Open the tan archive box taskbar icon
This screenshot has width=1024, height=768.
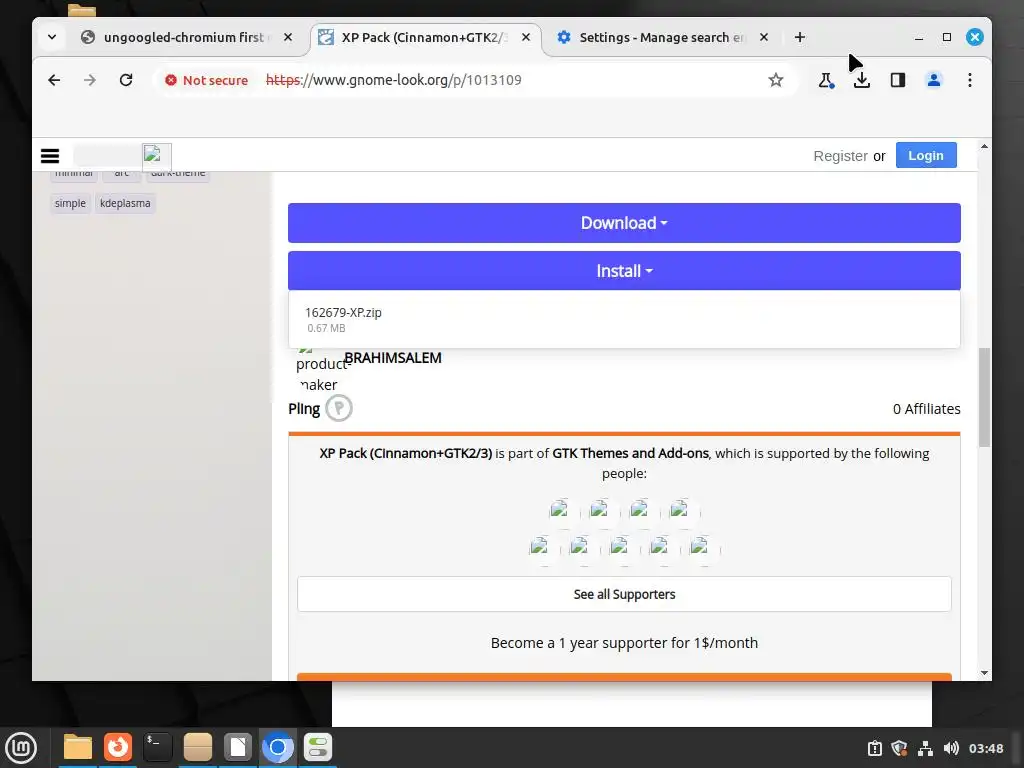tap(198, 747)
